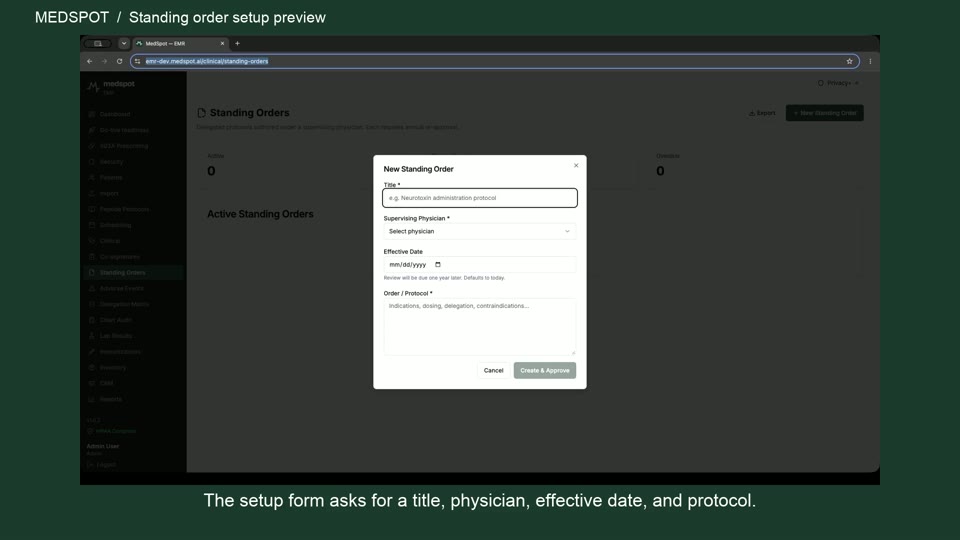Click the Privacy+ toggle at top right

point(838,83)
